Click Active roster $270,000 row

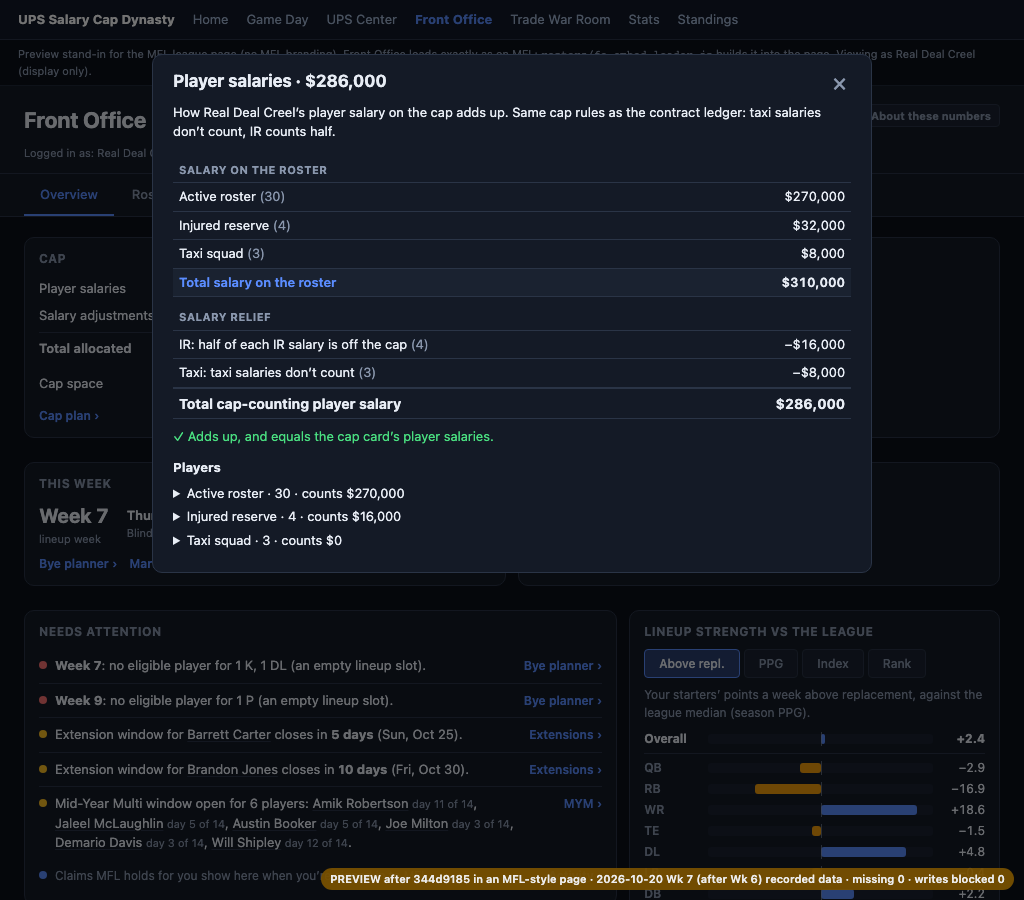(511, 197)
